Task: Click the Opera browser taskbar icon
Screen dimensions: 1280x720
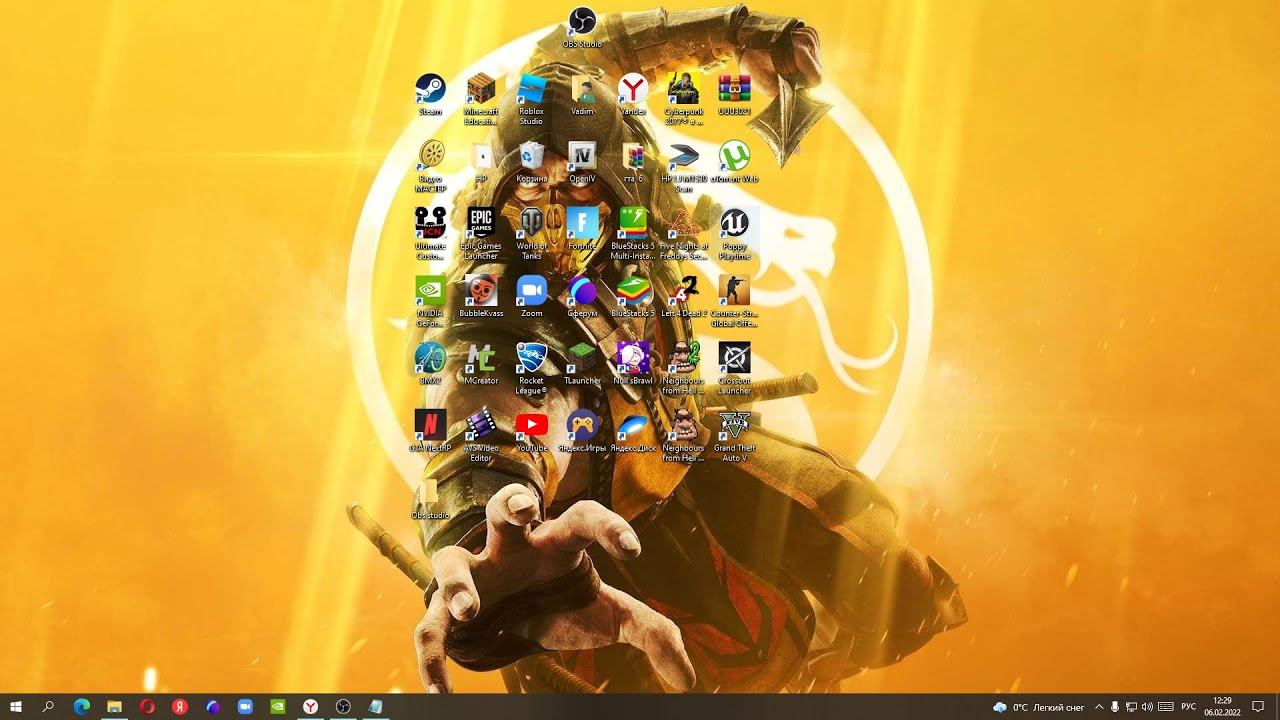Action: 147,706
